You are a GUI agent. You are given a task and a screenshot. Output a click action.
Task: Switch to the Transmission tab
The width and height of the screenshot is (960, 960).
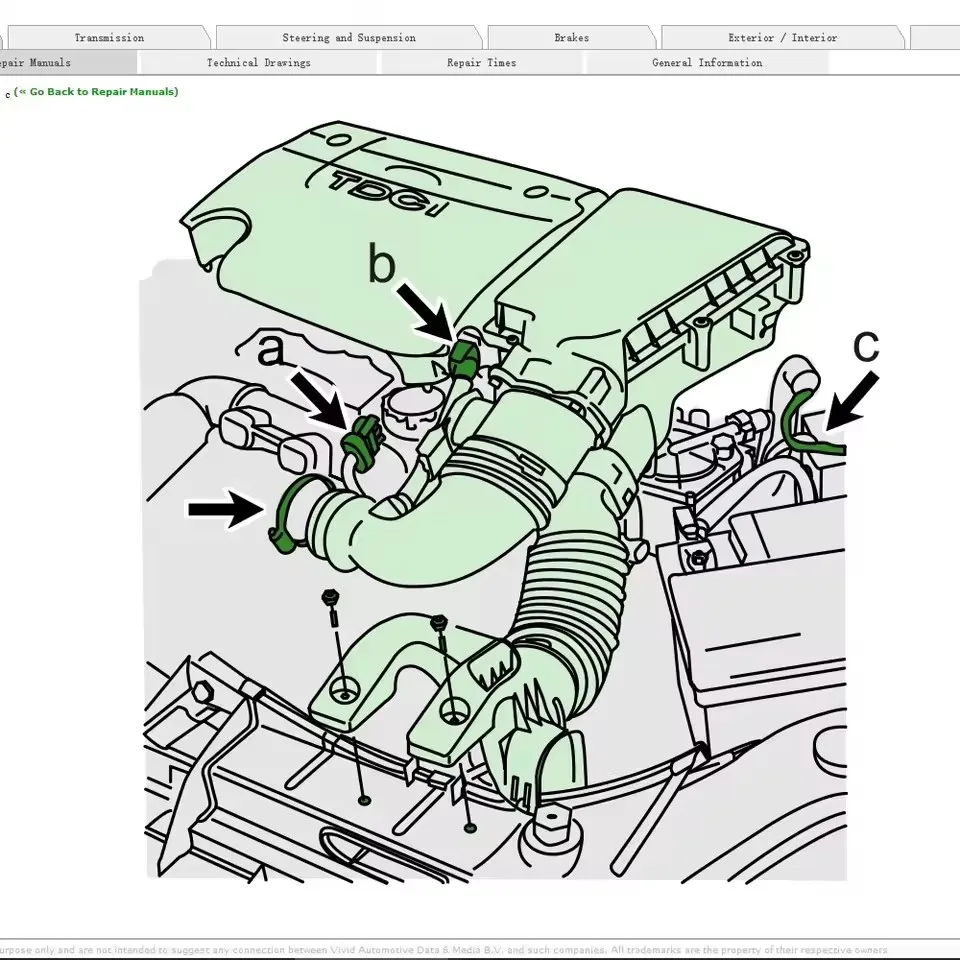point(109,37)
